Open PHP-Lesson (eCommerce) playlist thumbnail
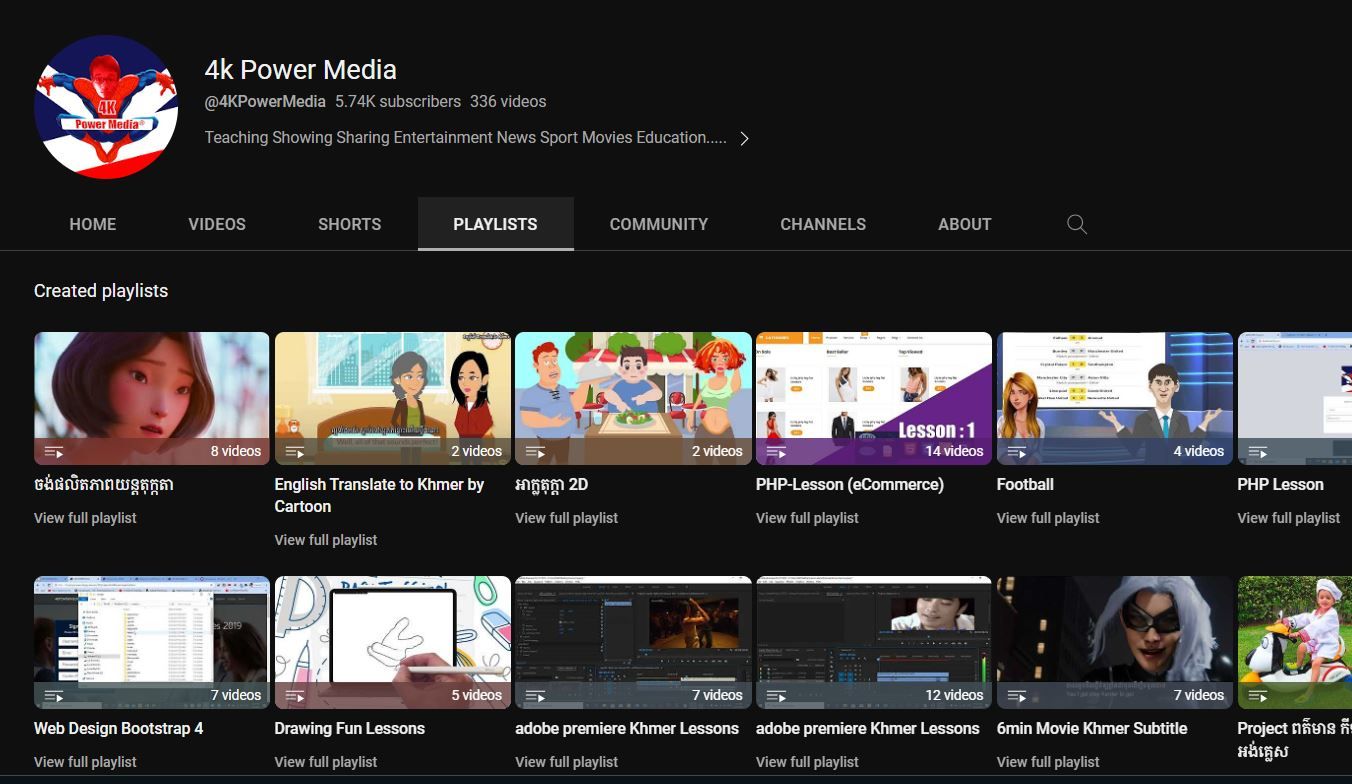 tap(874, 399)
